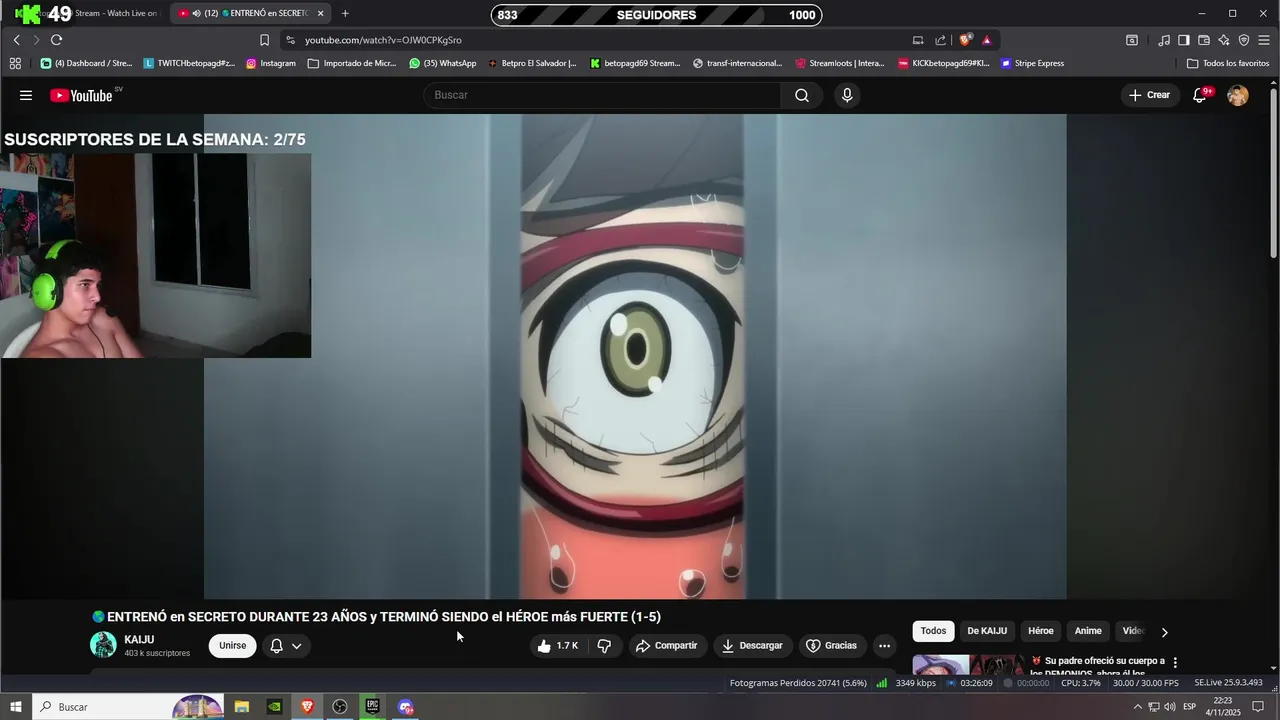Open Epic Games Launcher from taskbar
This screenshot has width=1280, height=720.
pos(372,707)
